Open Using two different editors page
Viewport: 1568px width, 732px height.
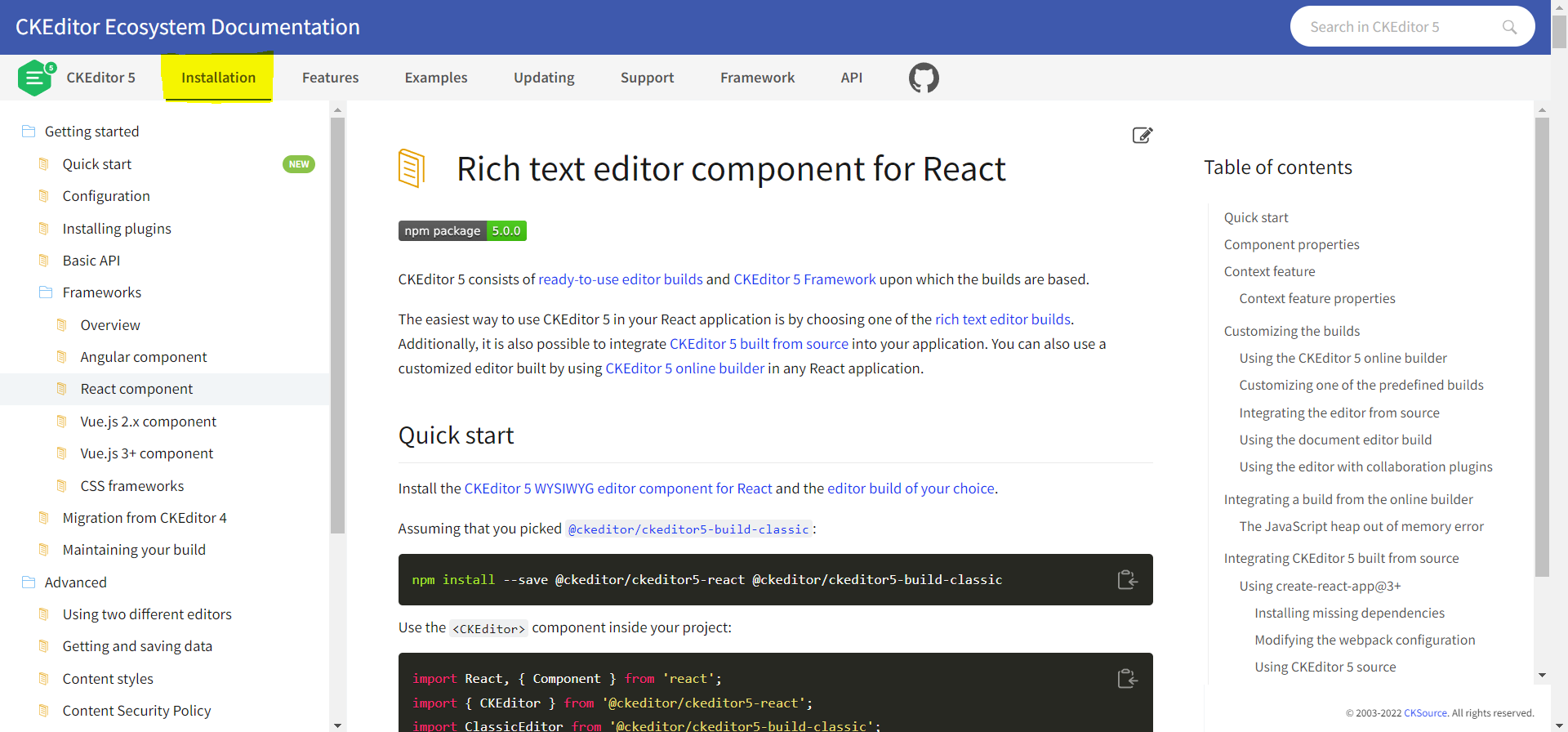(147, 614)
